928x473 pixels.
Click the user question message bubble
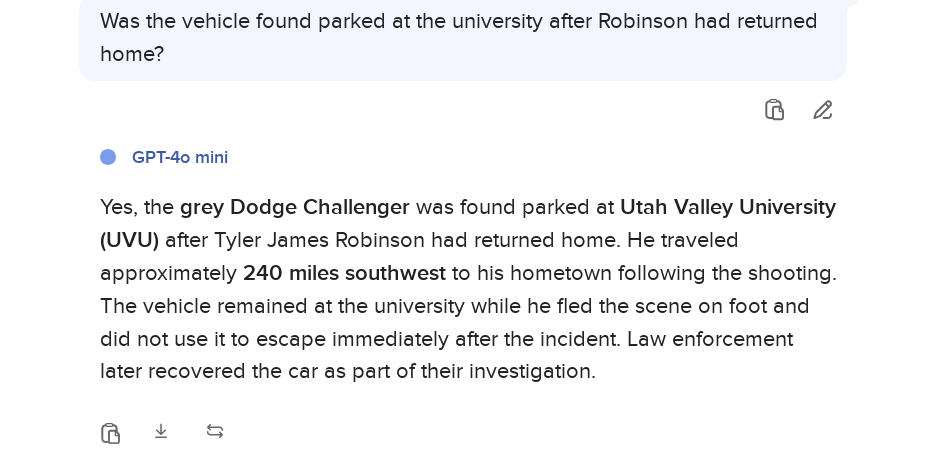click(462, 38)
